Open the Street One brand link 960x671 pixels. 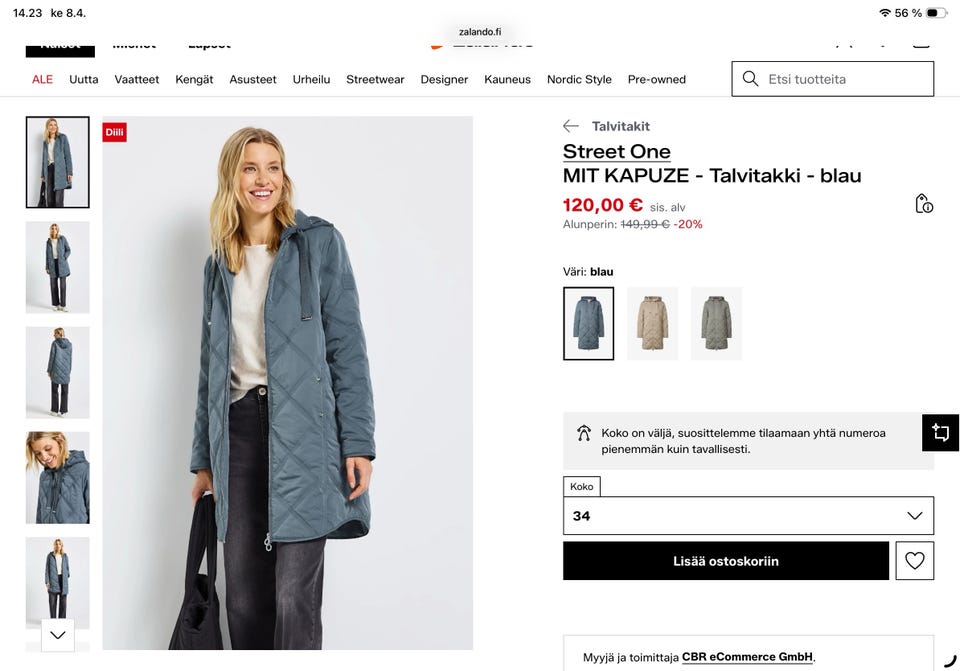[617, 151]
